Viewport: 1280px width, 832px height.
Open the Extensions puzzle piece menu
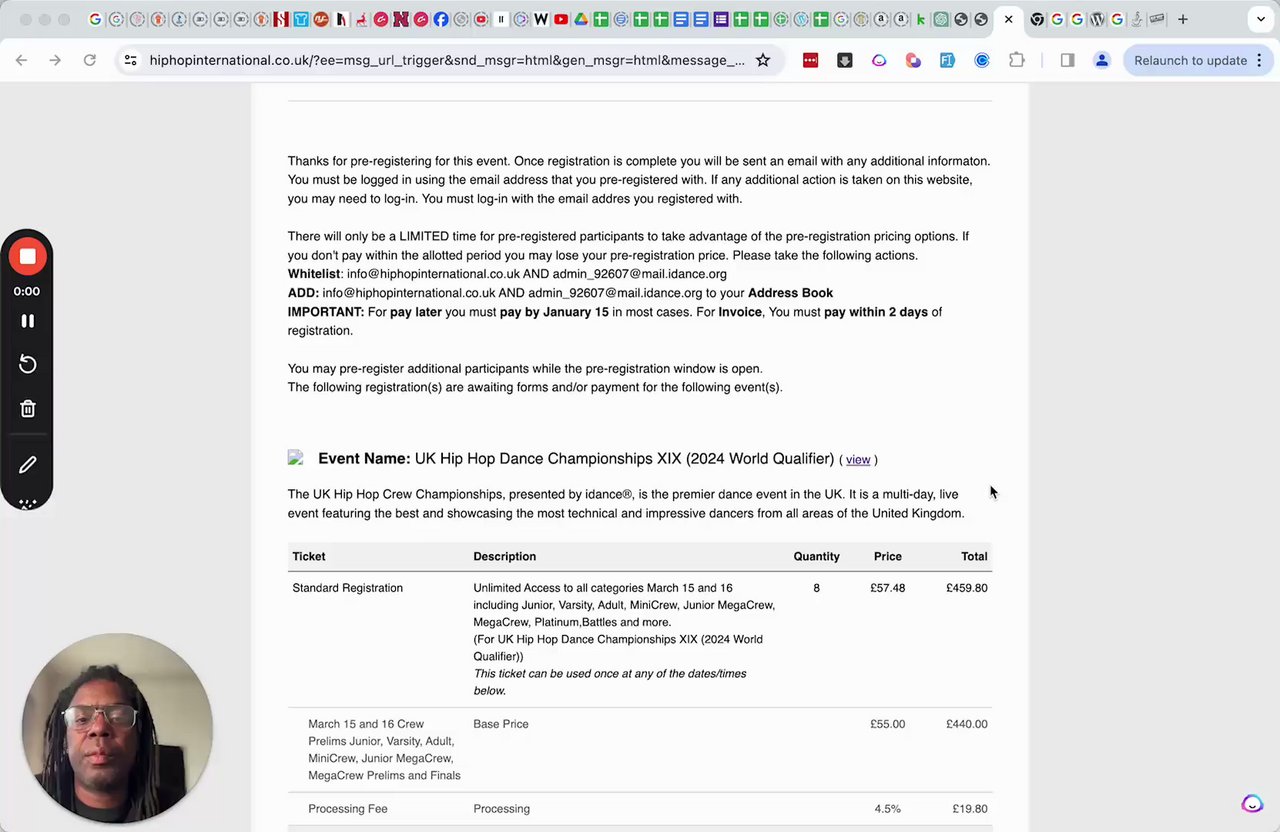pyautogui.click(x=1016, y=60)
